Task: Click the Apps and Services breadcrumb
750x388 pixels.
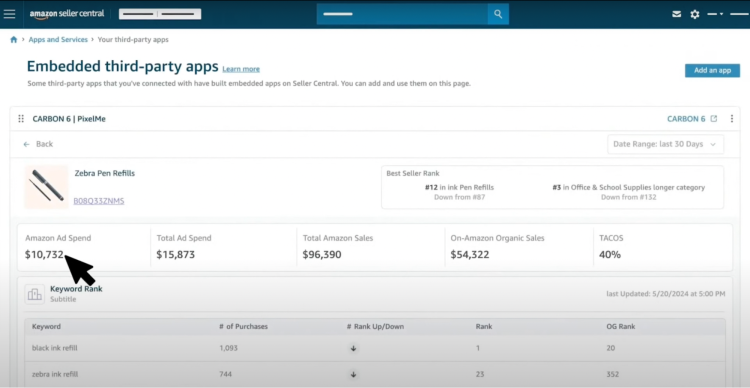Action: (58, 40)
